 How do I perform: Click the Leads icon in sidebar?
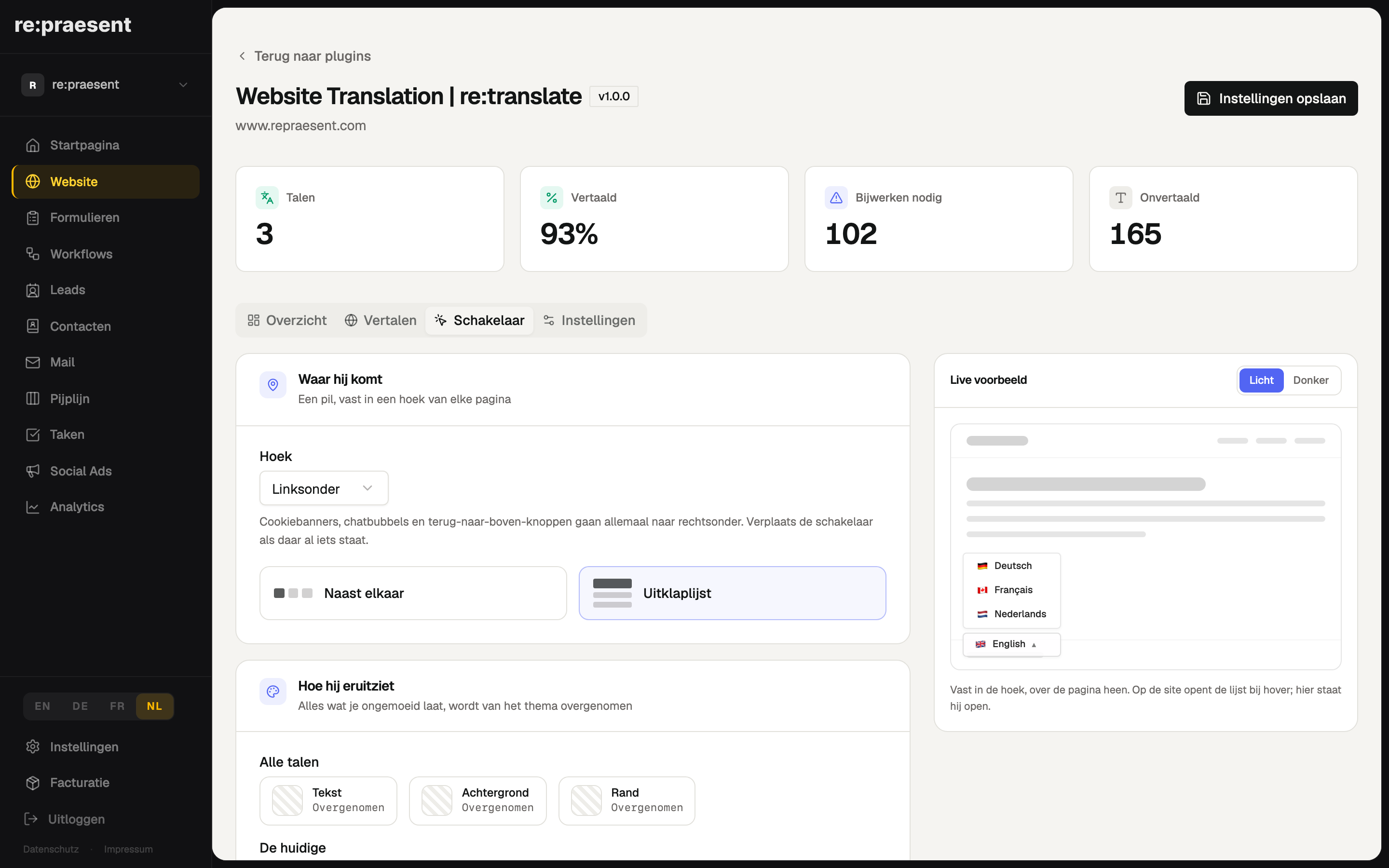click(x=33, y=290)
